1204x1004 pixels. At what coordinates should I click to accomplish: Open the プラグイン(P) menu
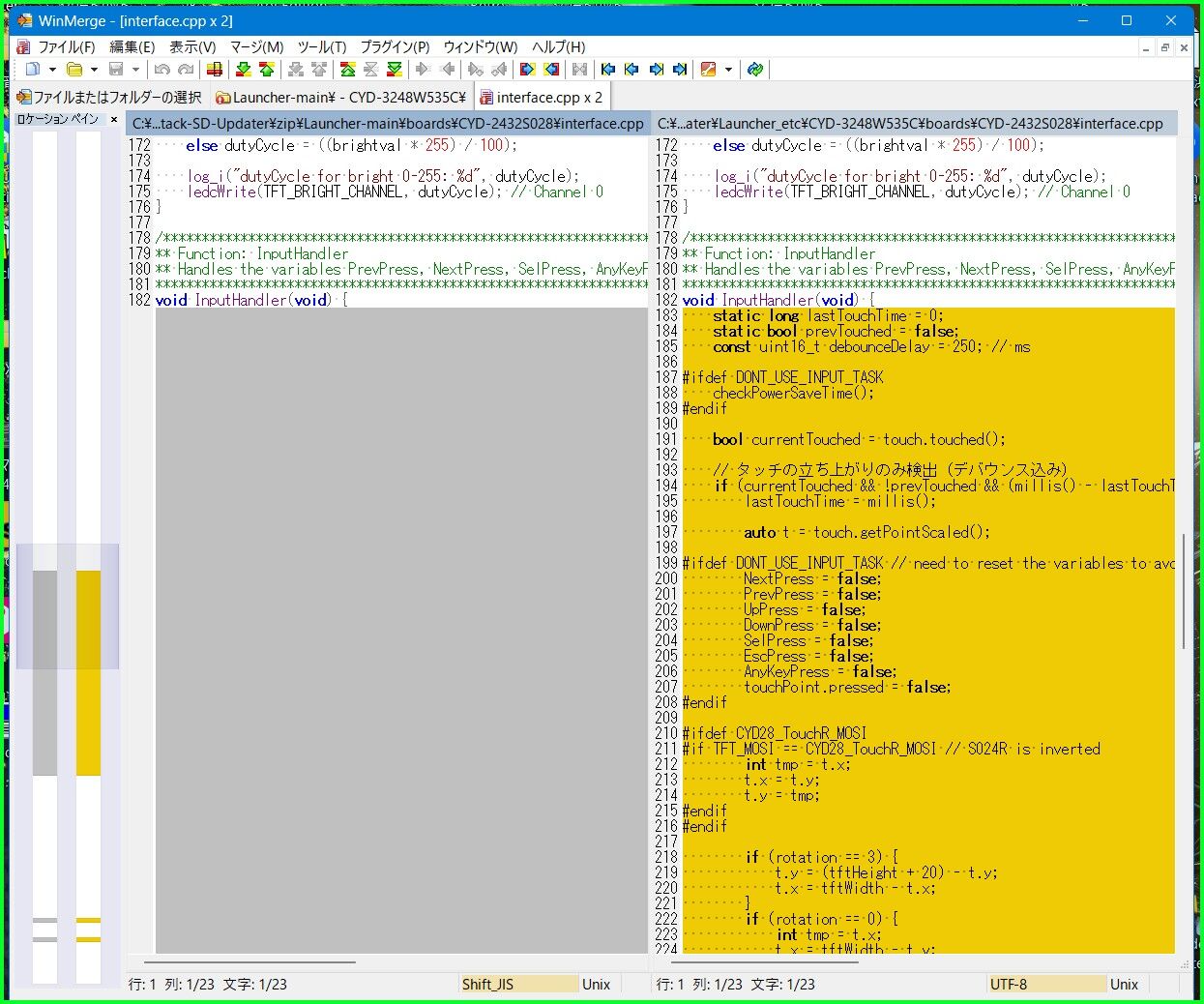click(x=395, y=46)
